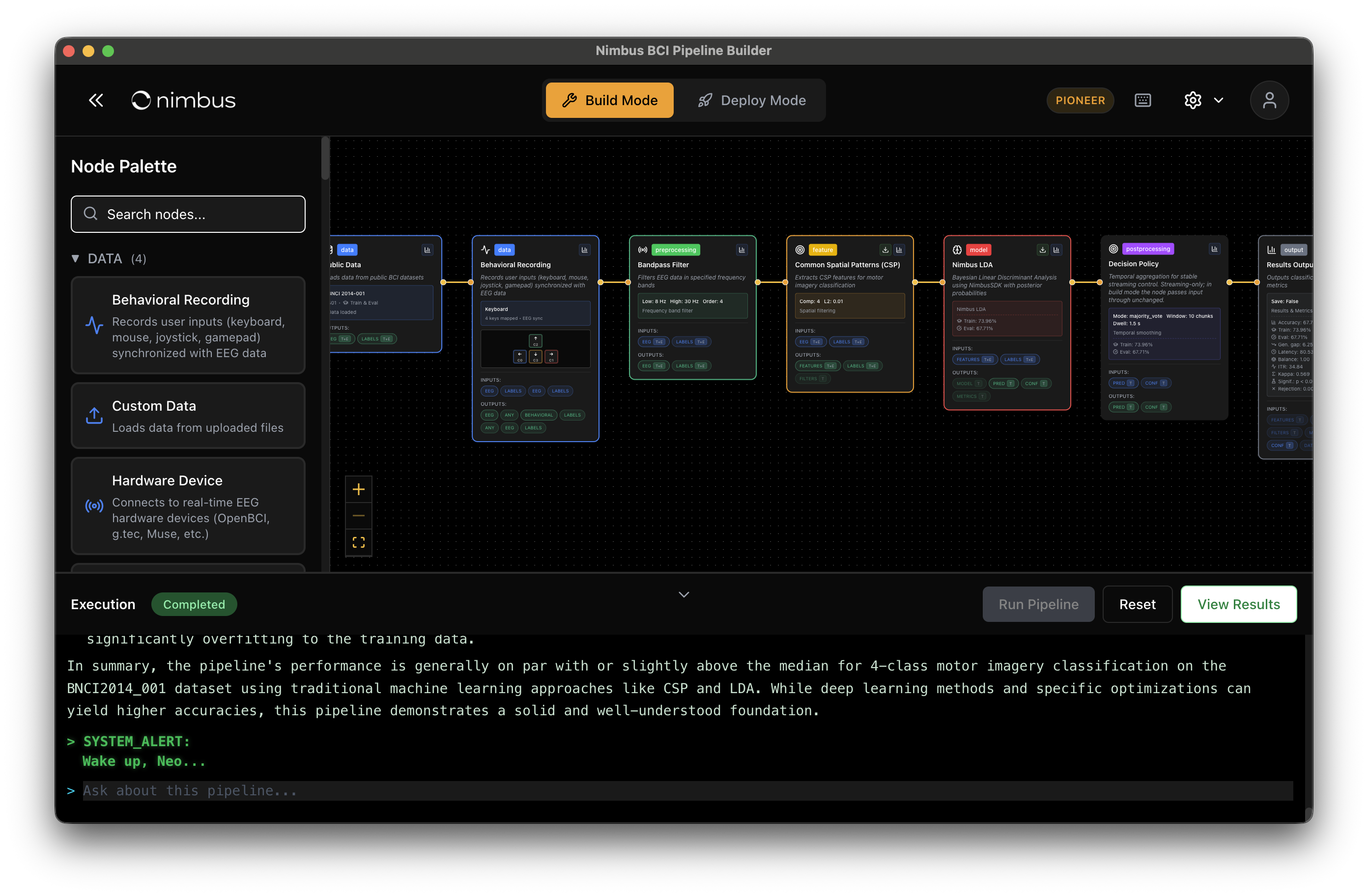Screen dimensions: 1368x896
Task: Click the preprocessing tag on Bandpass Filter
Action: click(x=675, y=250)
